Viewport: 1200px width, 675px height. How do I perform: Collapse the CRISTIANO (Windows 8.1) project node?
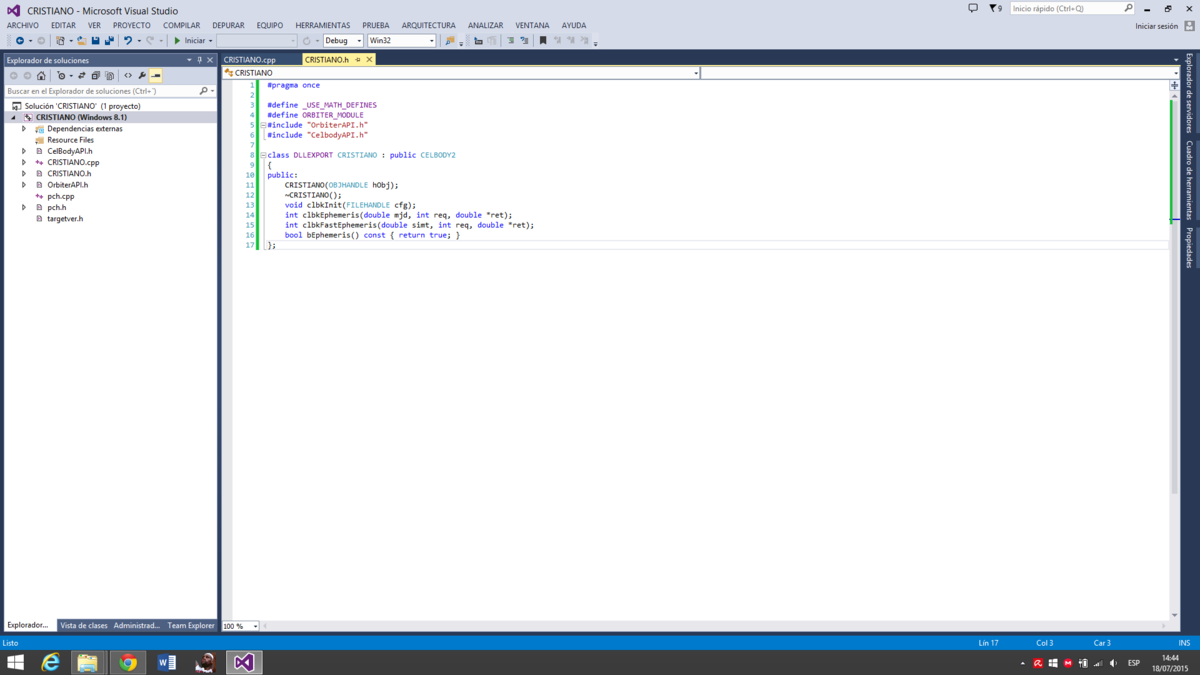[14, 118]
